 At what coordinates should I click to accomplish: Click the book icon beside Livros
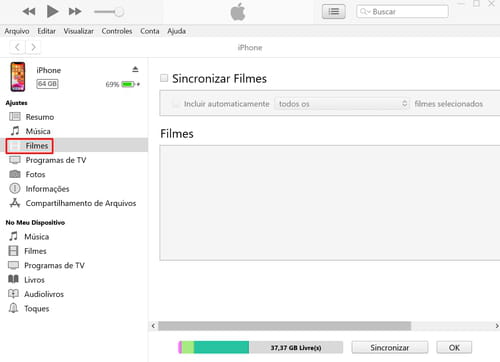click(x=13, y=279)
